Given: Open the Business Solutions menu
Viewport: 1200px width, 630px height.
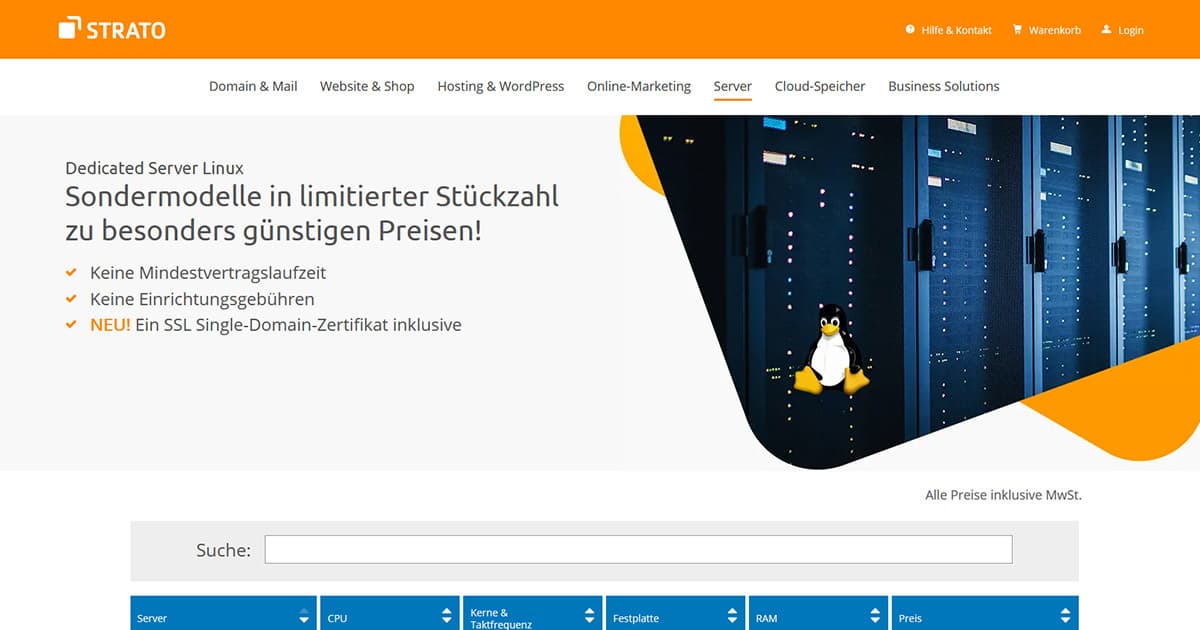Looking at the screenshot, I should point(944,86).
